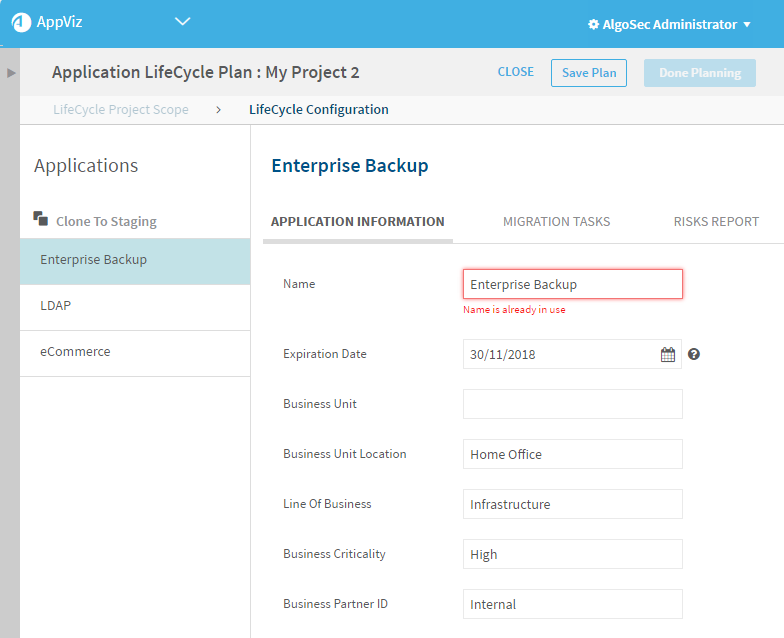
Task: Click the help question mark icon
Action: pos(694,354)
